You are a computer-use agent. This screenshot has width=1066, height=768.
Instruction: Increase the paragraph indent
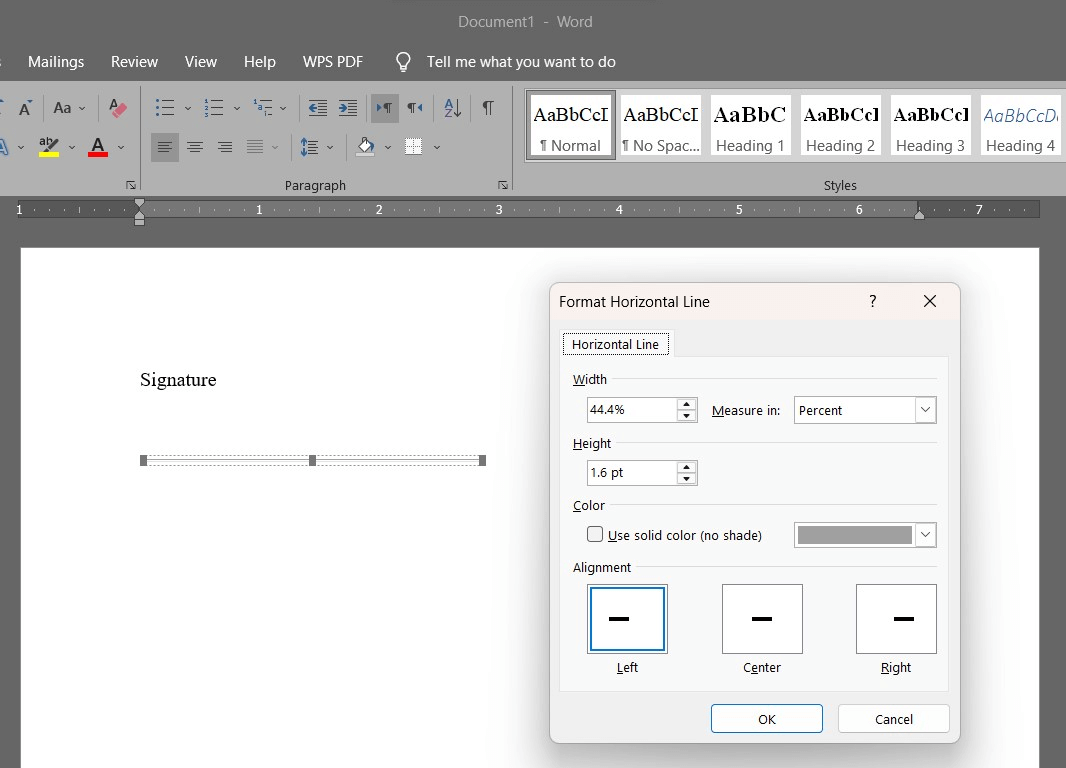pyautogui.click(x=345, y=107)
